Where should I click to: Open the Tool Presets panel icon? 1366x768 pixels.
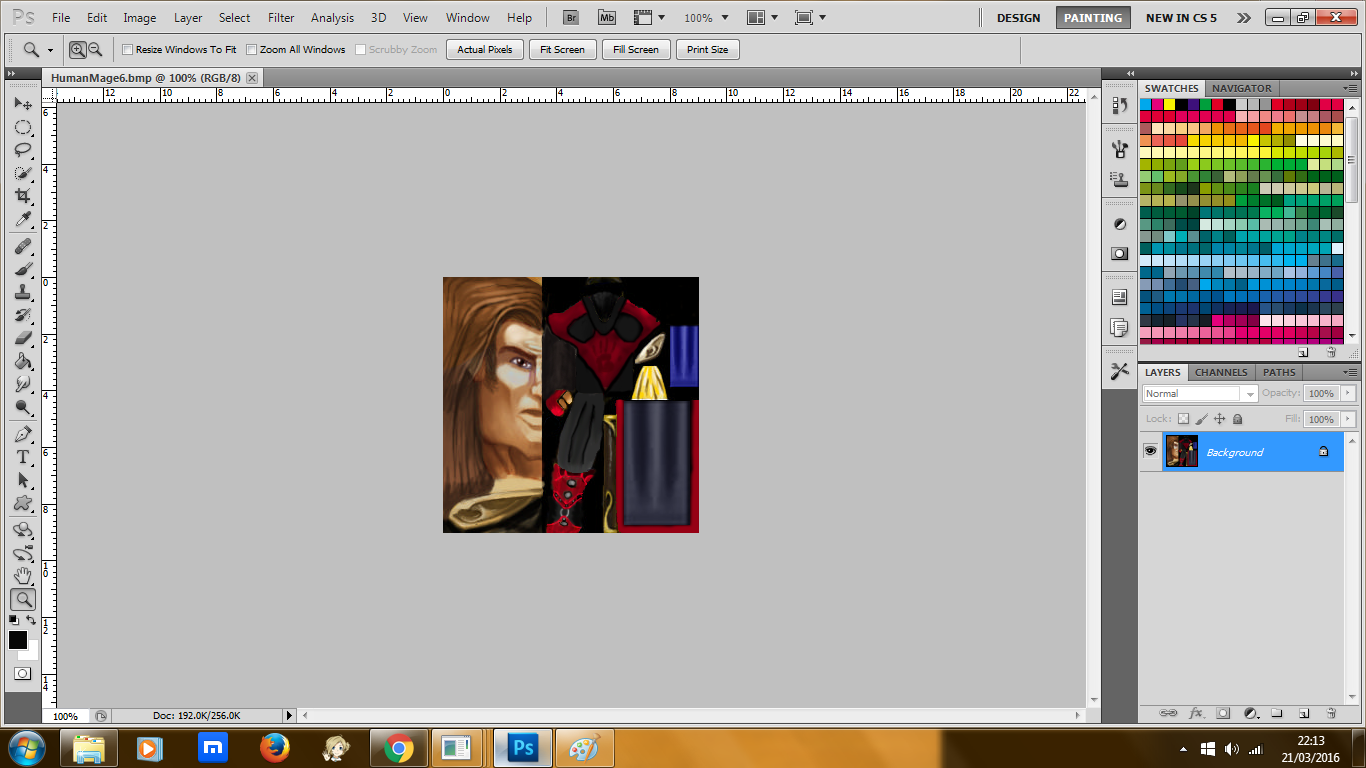[1119, 371]
